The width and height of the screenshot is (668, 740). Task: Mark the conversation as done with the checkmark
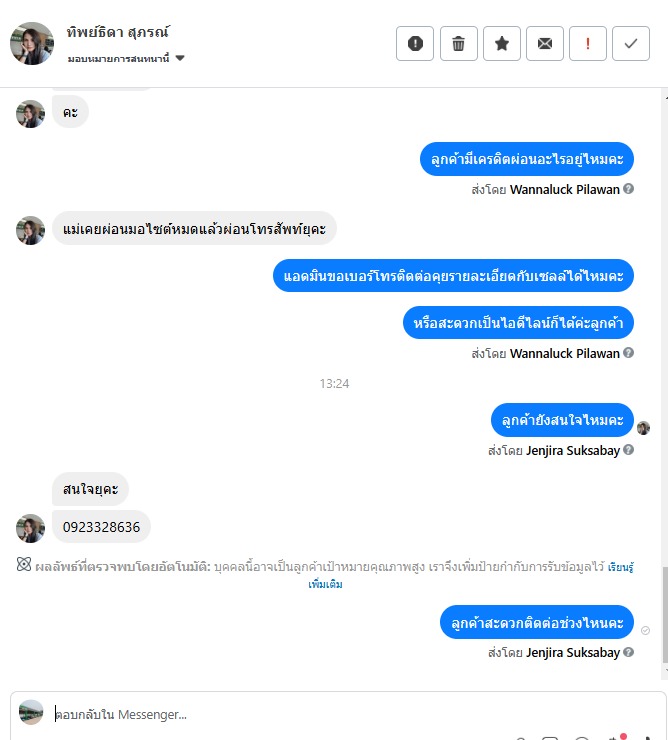click(630, 44)
